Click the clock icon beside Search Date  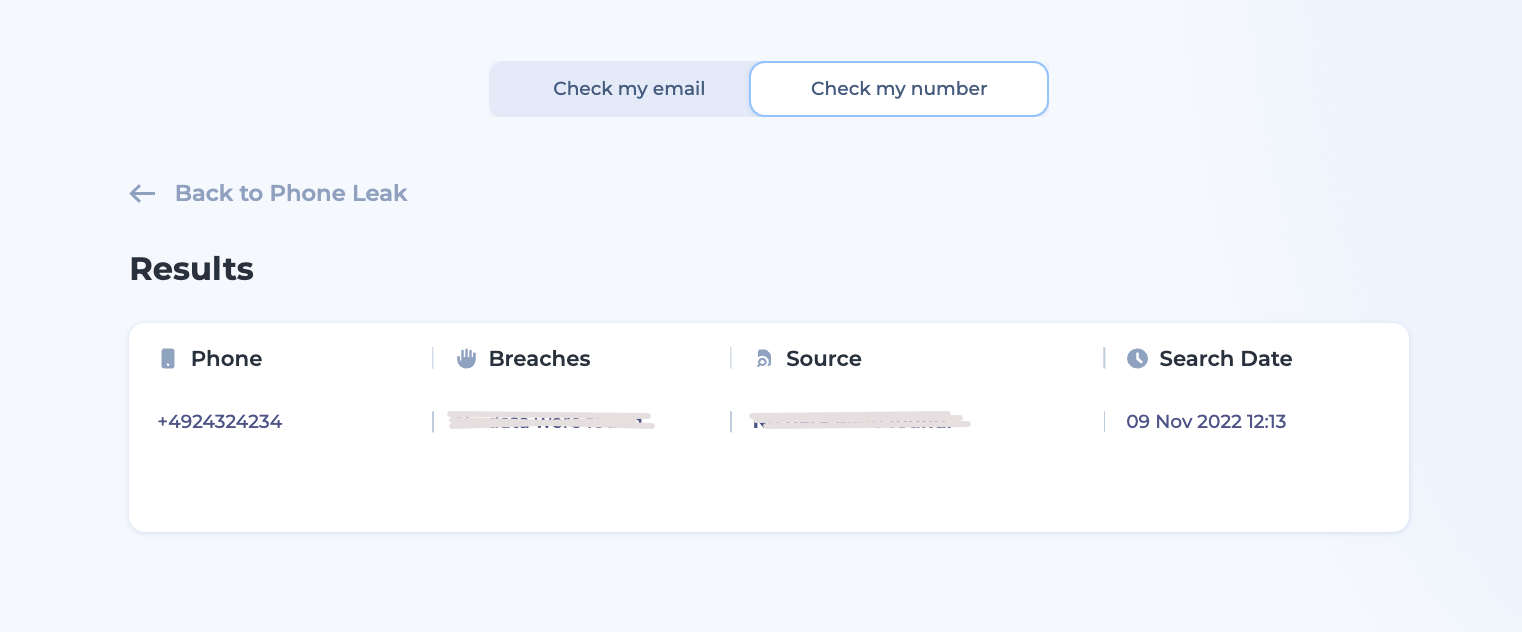pyautogui.click(x=1137, y=359)
